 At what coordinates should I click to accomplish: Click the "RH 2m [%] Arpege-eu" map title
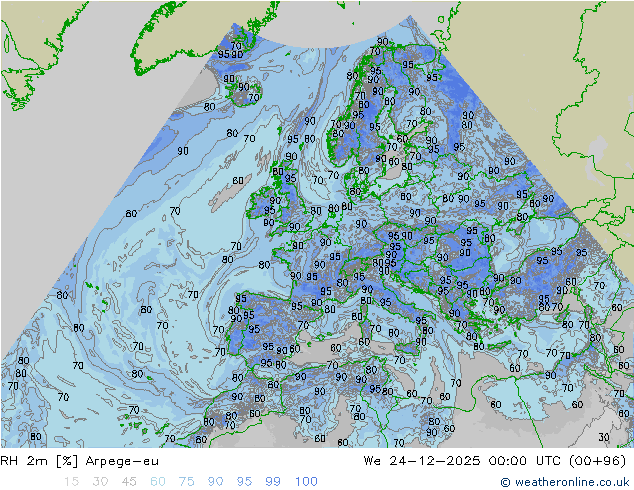(80, 461)
